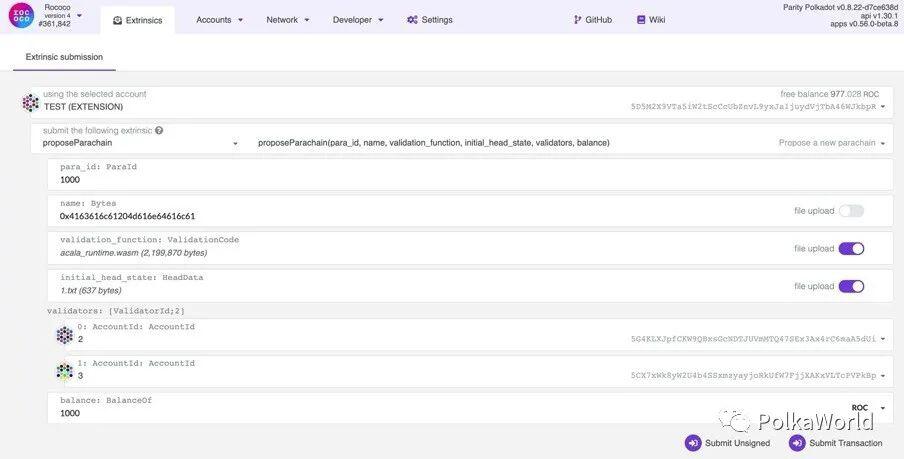Click the Rococo logo icon
Image resolution: width=904 pixels, height=459 pixels.
click(21, 15)
